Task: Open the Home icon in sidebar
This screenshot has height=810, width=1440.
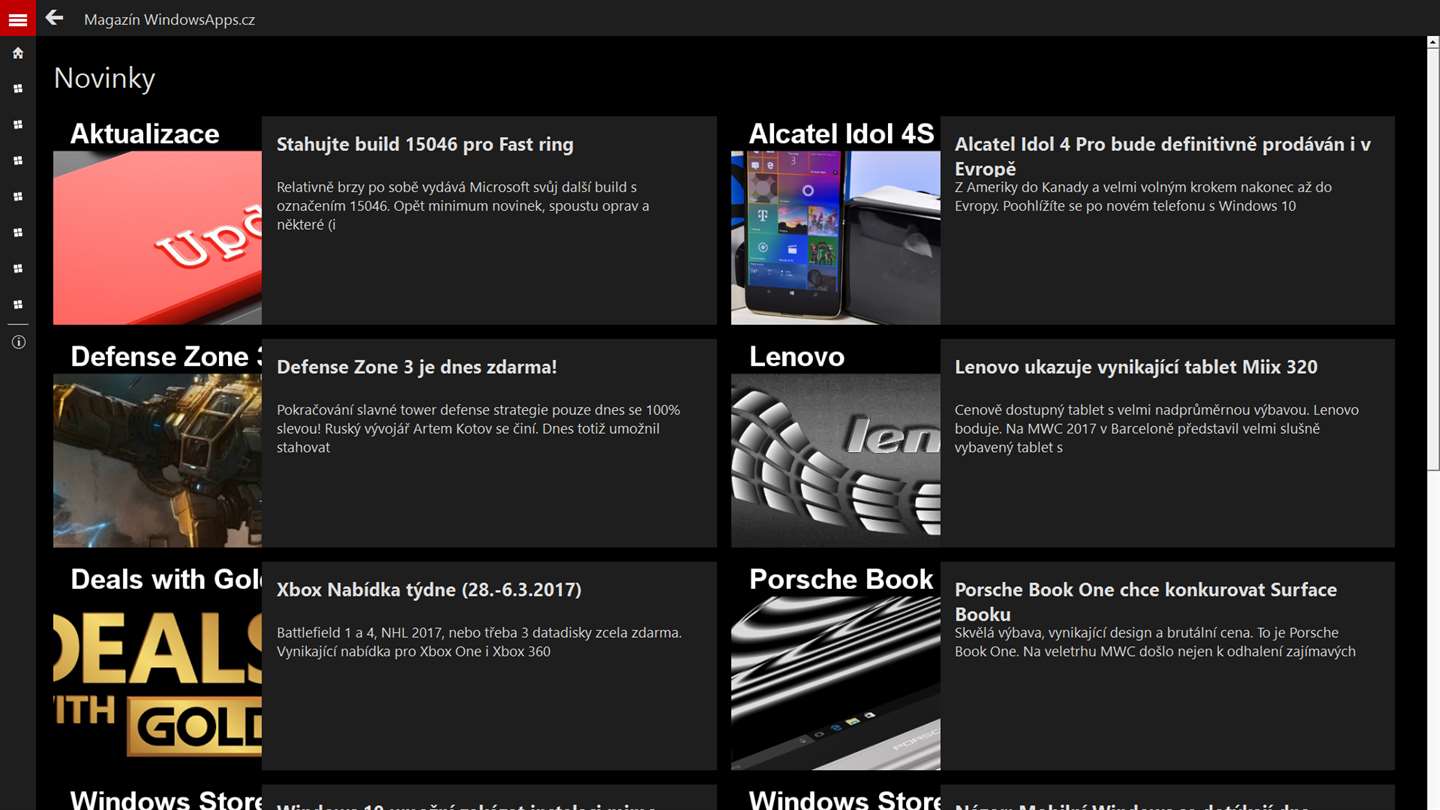Action: 18,53
